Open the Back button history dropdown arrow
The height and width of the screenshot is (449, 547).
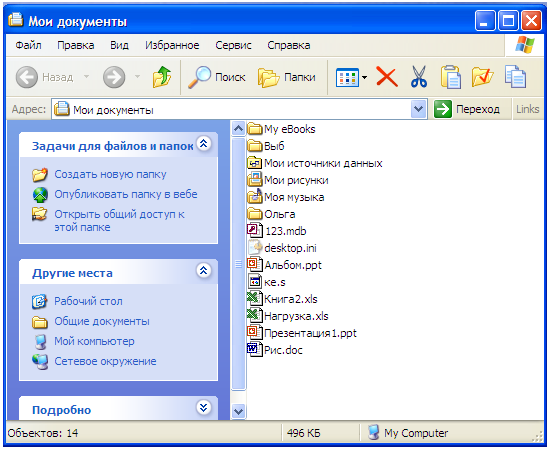coord(87,77)
